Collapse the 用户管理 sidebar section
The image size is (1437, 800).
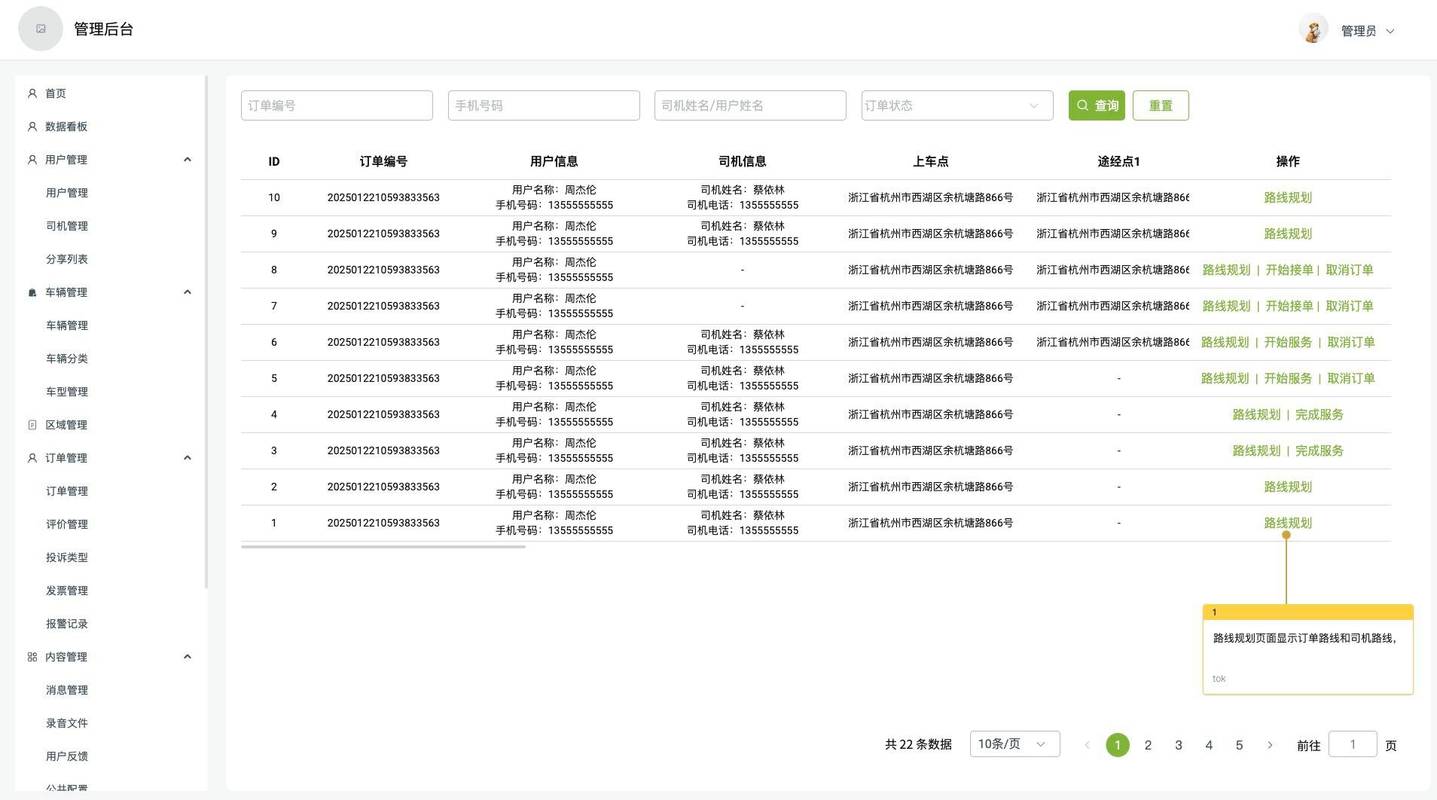[186, 157]
